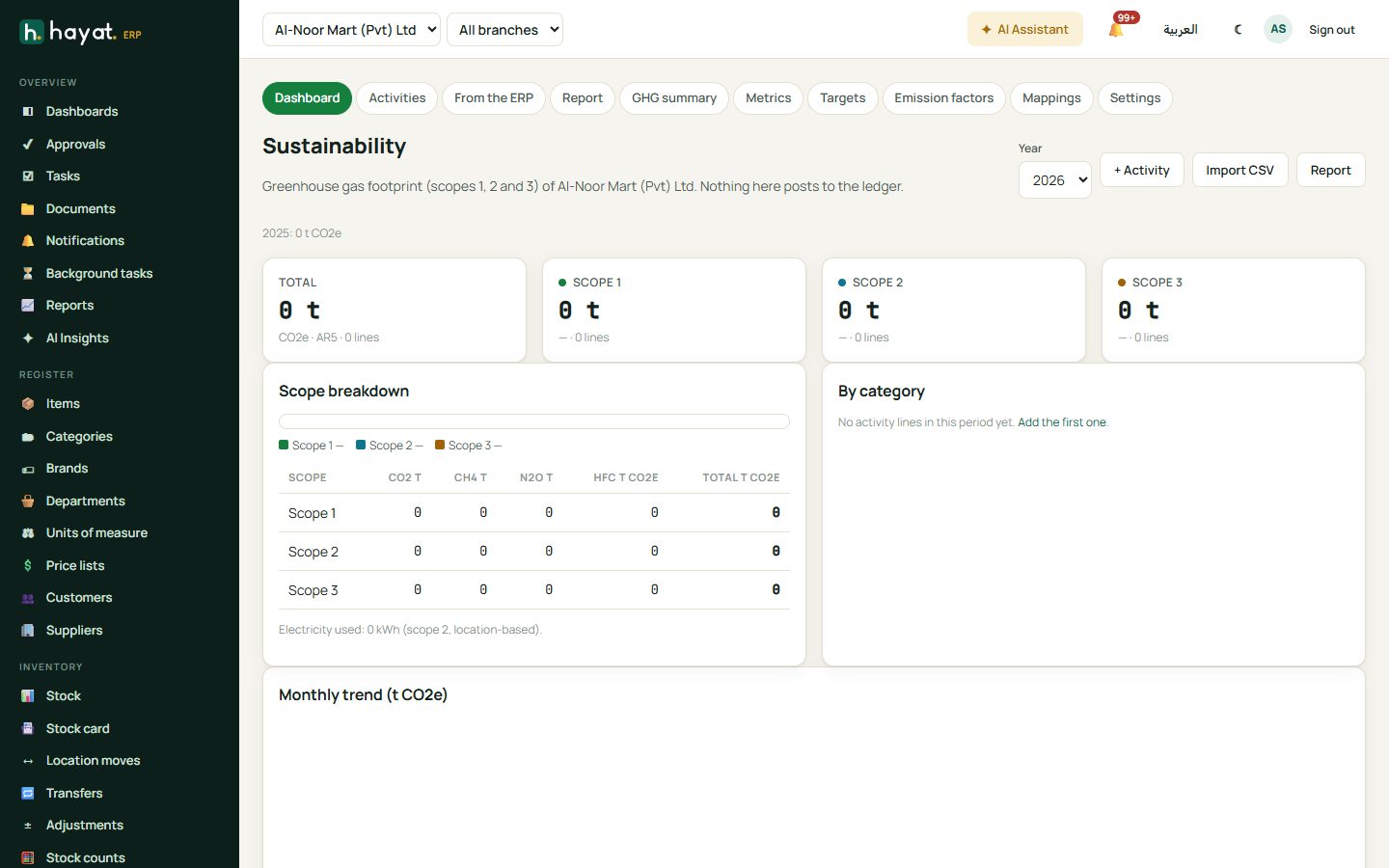Click the Import CSV button
Image resolution: width=1389 pixels, height=868 pixels.
[1240, 170]
